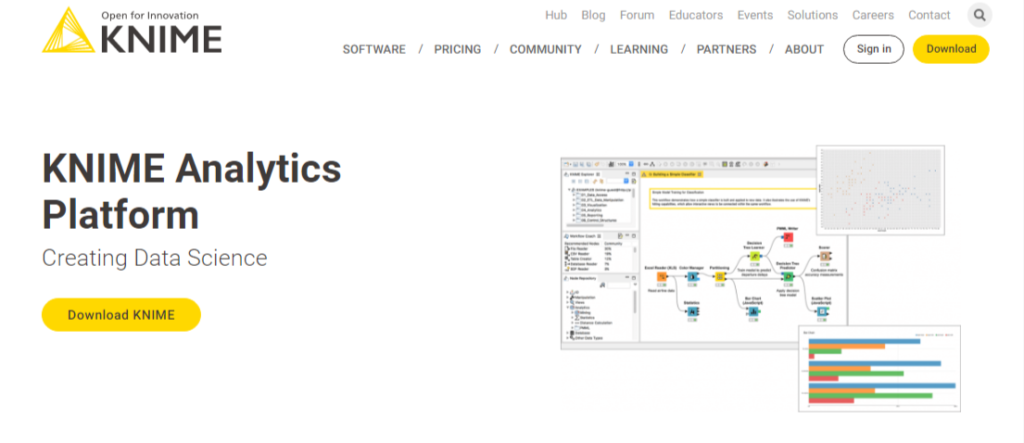
Task: View the Solutions page
Action: pyautogui.click(x=812, y=15)
